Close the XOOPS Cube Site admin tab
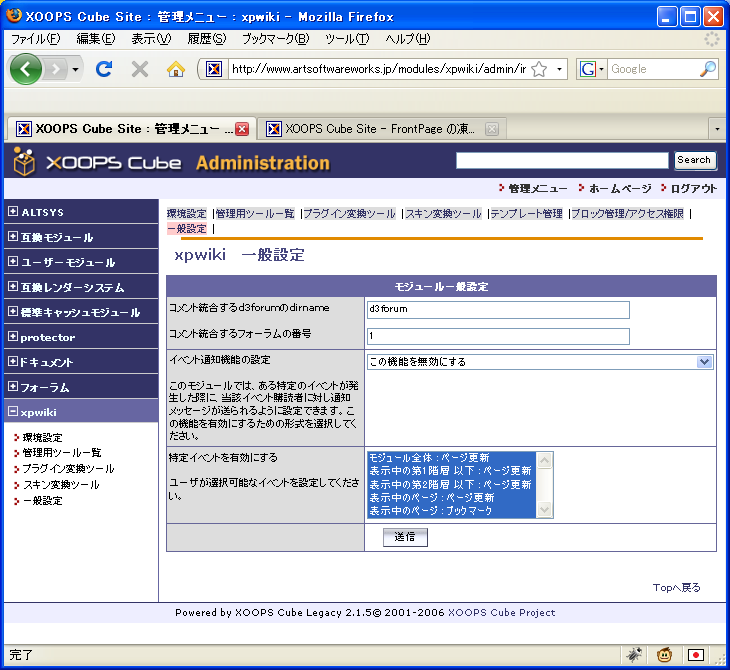The height and width of the screenshot is (670, 730). 242,129
